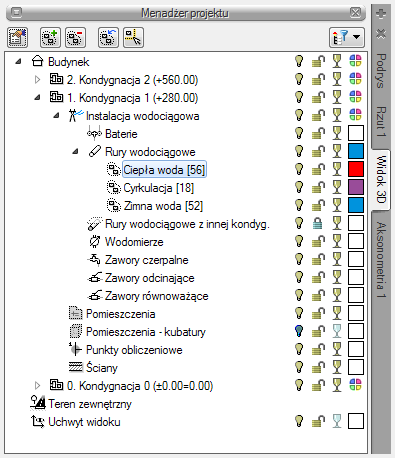Click the Budynek house icon

pyautogui.click(x=37, y=61)
